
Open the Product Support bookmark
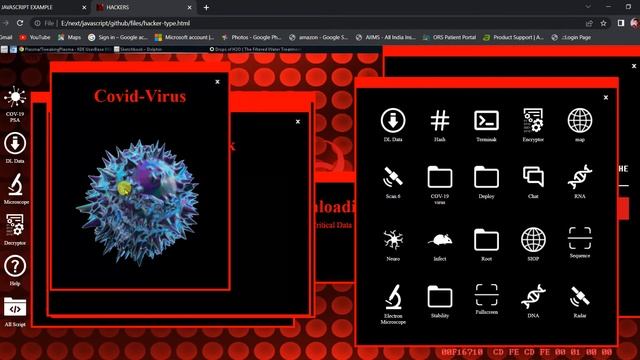click(513, 37)
